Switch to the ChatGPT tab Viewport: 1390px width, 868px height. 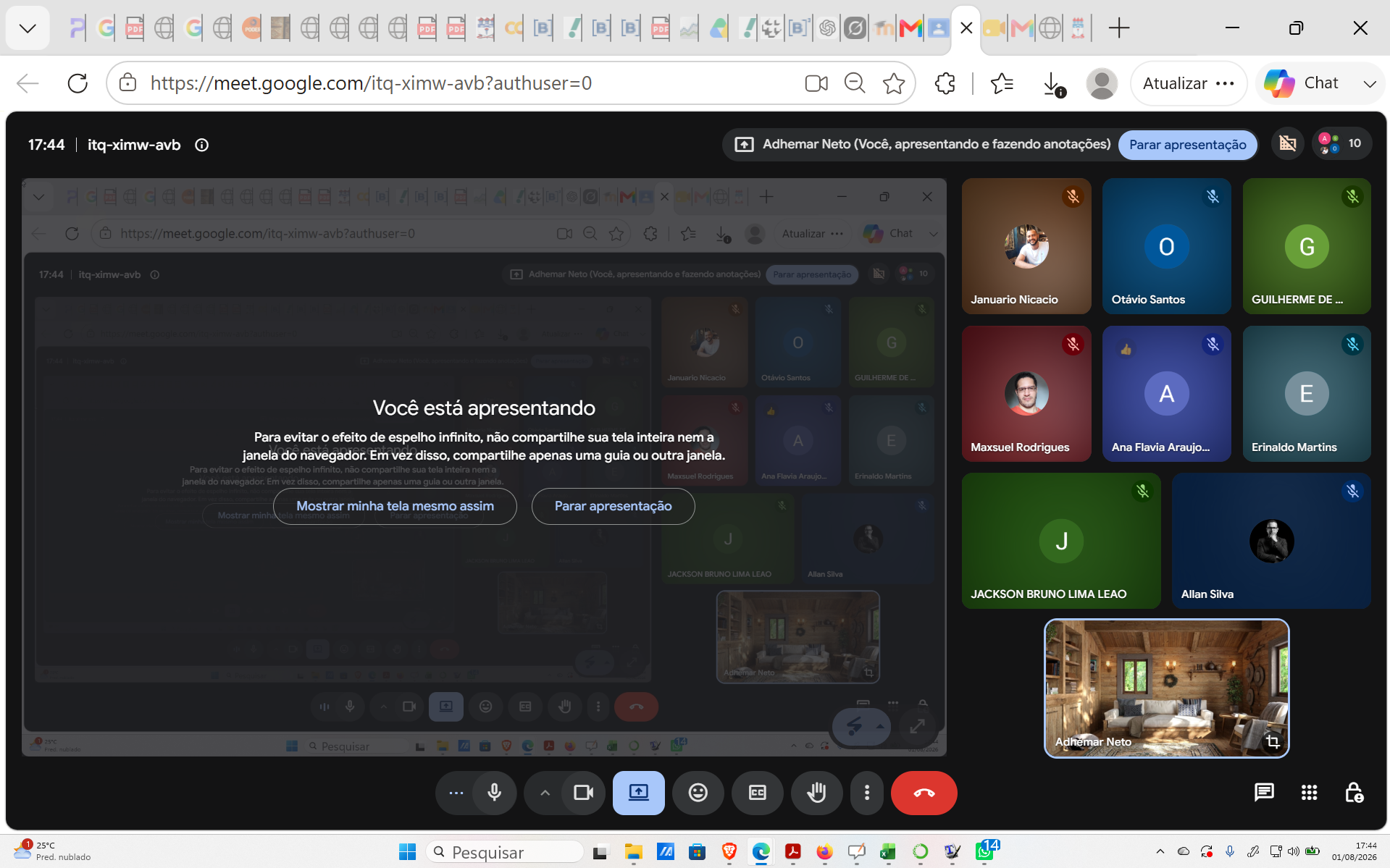tap(827, 28)
